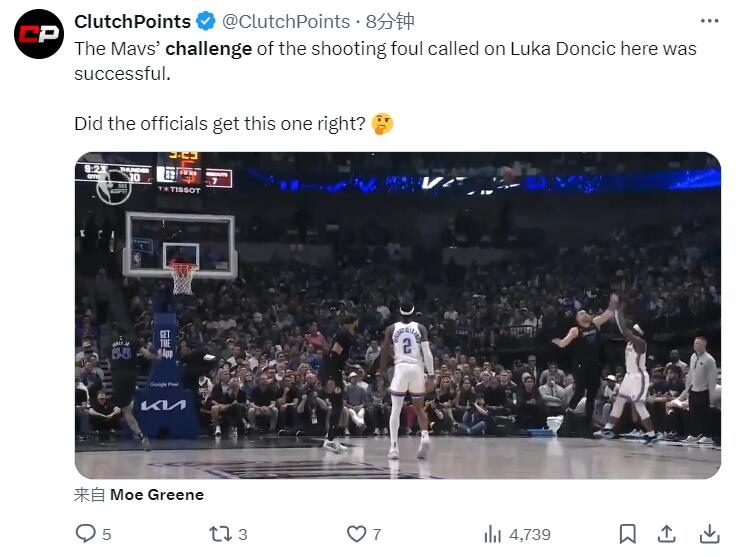Click the thinking face emoji
Screen dimensions: 740x557
(x=382, y=124)
